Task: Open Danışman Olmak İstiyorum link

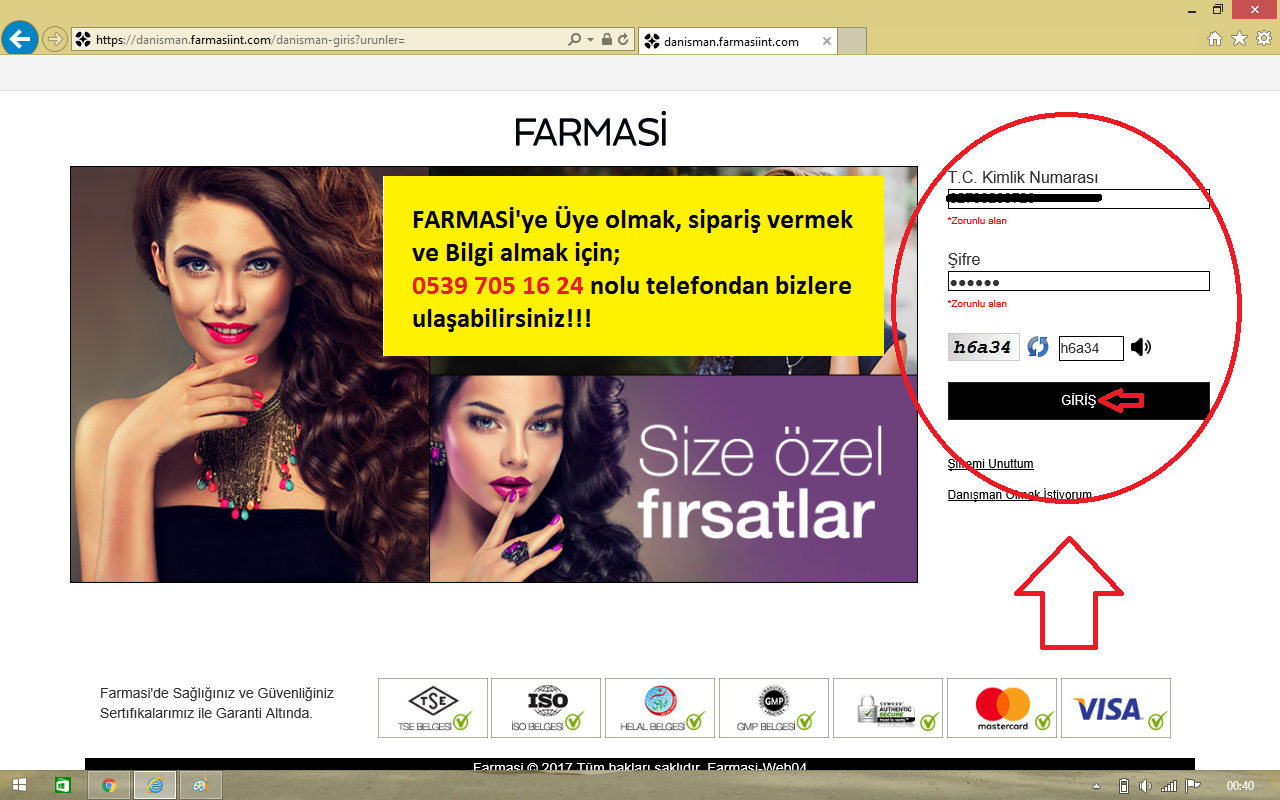Action: pyautogui.click(x=1020, y=495)
